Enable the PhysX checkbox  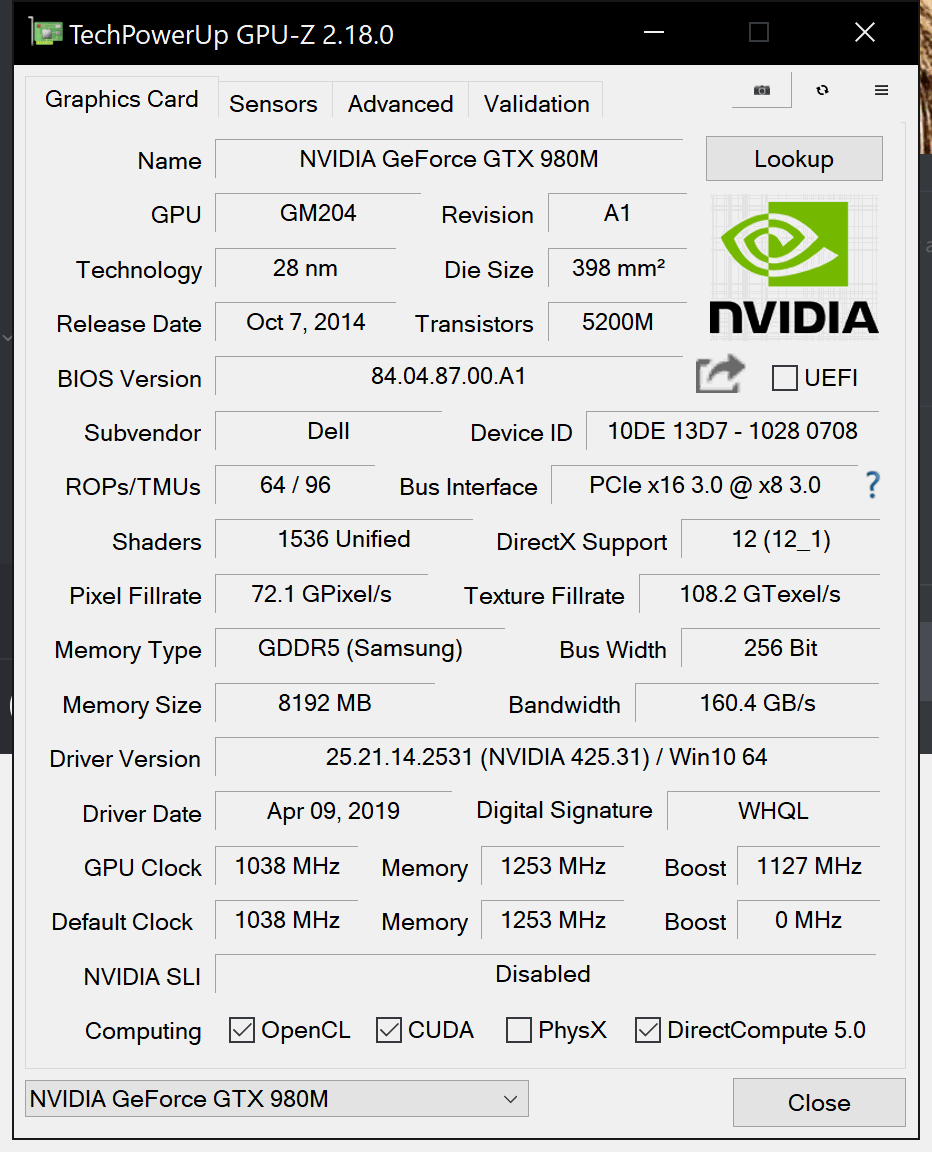click(519, 1030)
